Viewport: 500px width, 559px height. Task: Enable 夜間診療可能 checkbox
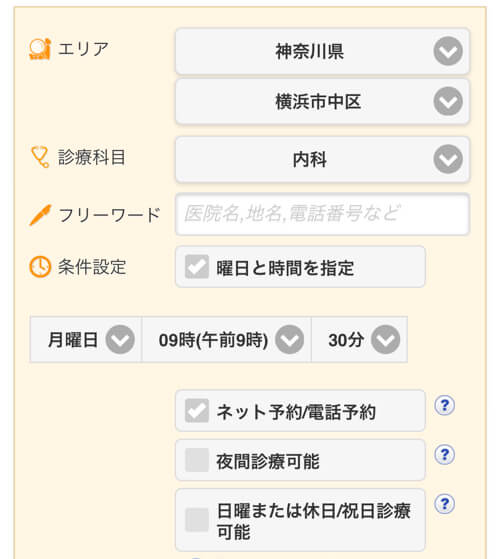point(197,460)
